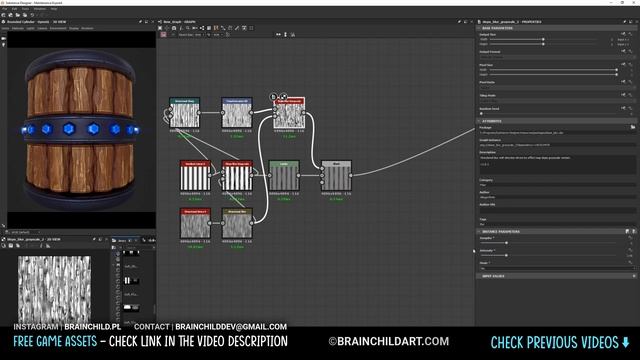The width and height of the screenshot is (640, 360).
Task: Click into the Description text field
Action: click(x=557, y=164)
